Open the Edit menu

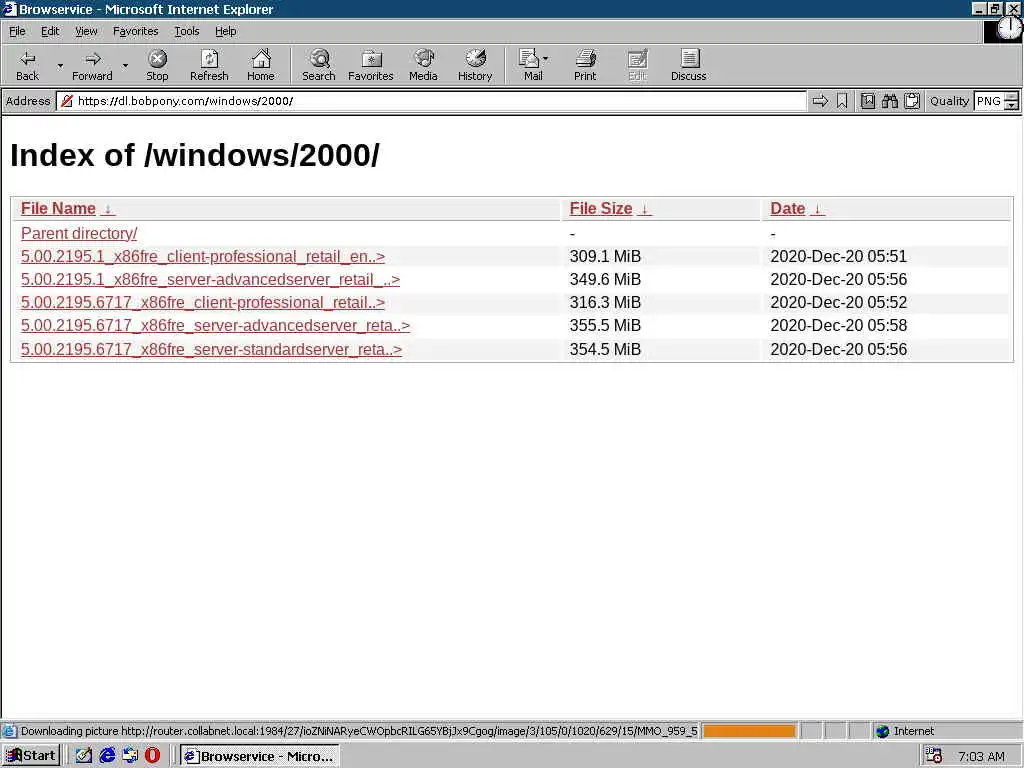click(50, 31)
